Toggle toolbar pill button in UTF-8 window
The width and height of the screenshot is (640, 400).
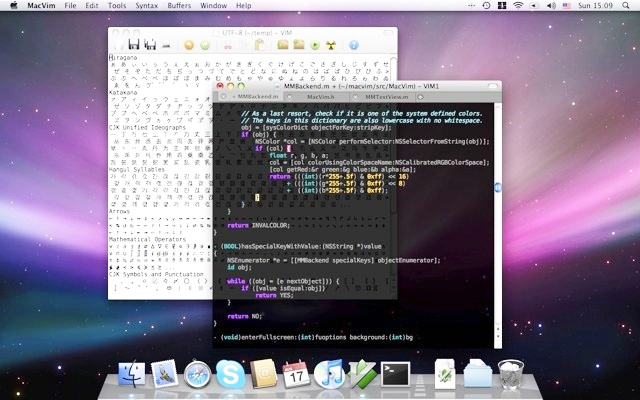click(x=388, y=33)
